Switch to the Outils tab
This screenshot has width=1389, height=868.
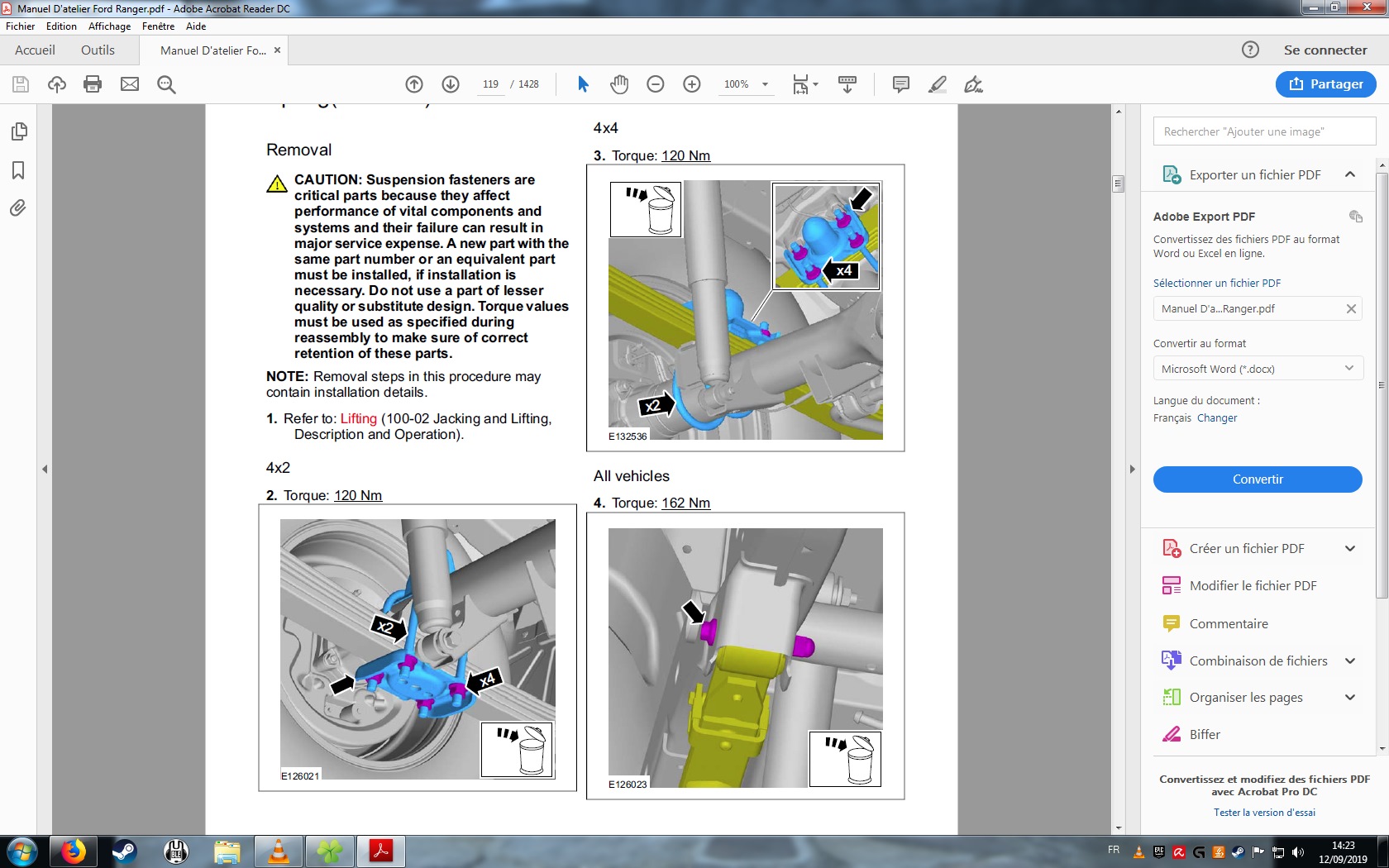click(98, 50)
